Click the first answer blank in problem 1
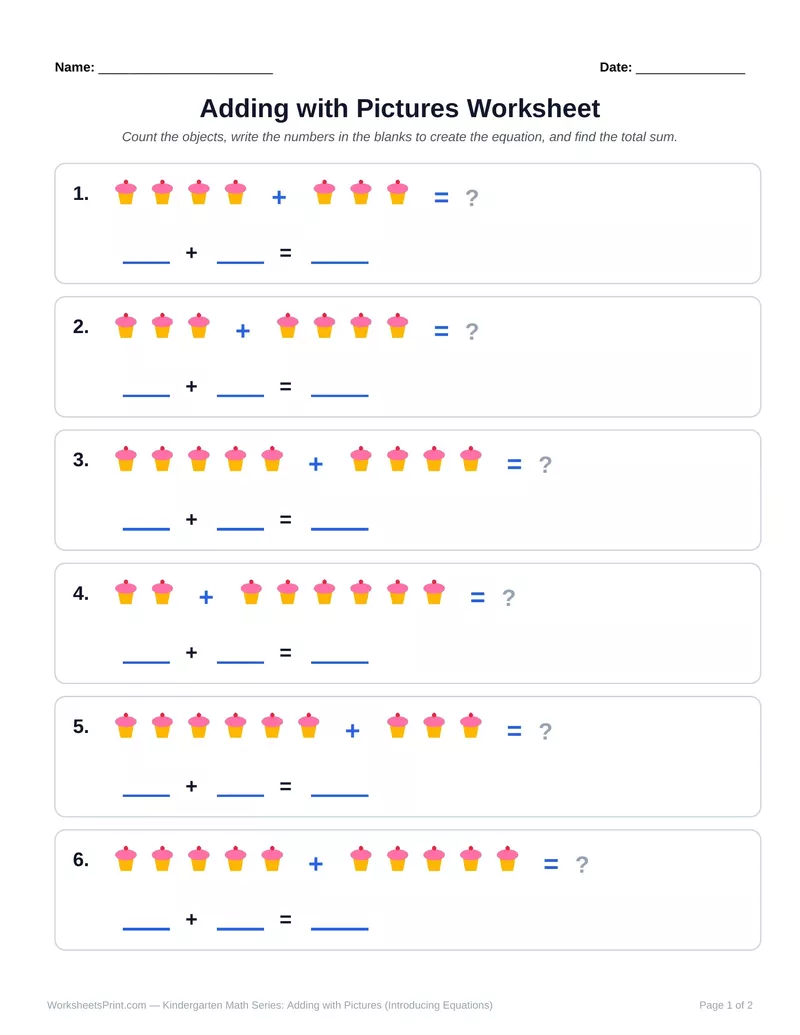Viewport: 800px width, 1035px height. 147,262
